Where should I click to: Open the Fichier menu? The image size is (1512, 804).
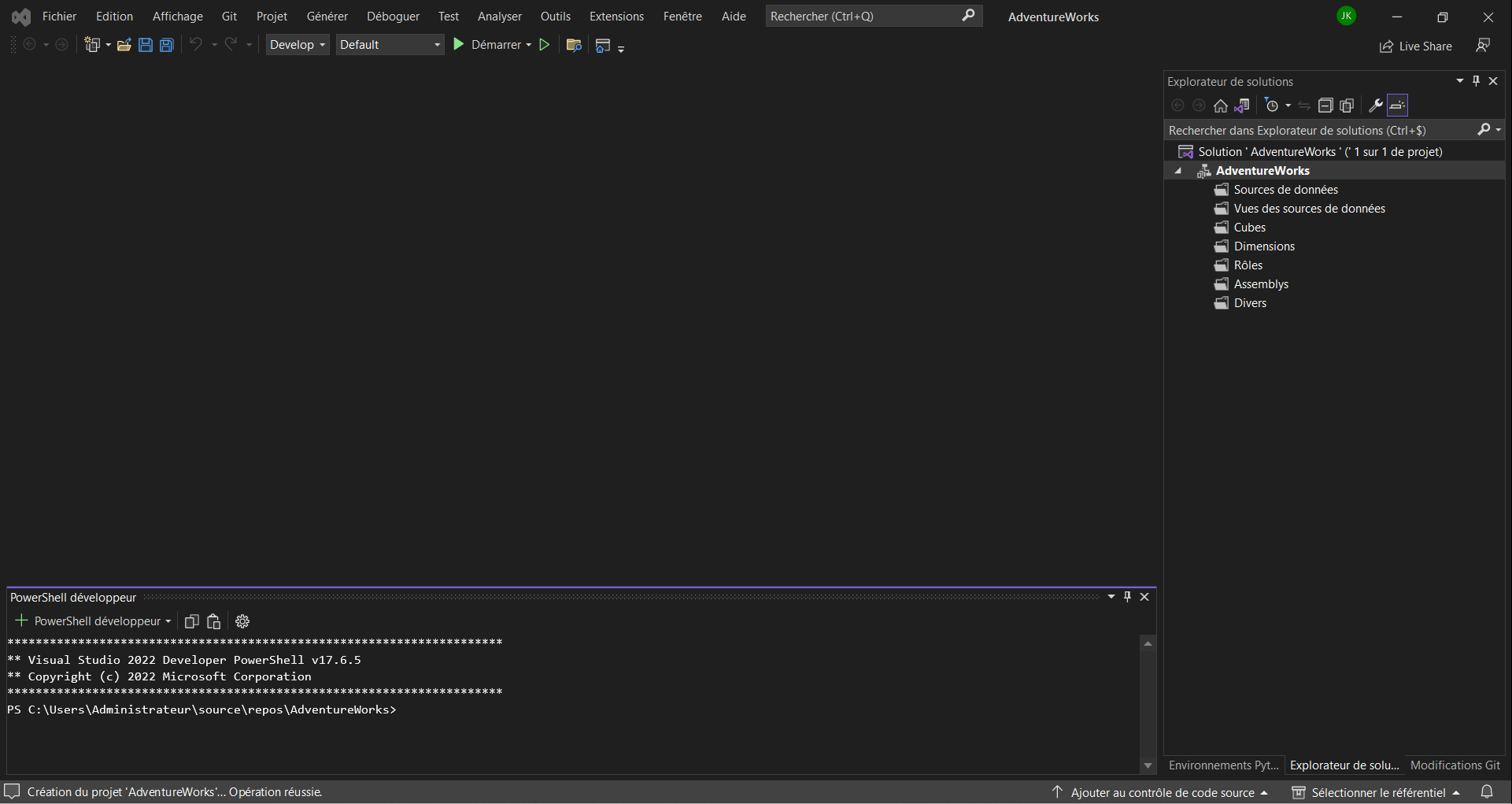(59, 17)
